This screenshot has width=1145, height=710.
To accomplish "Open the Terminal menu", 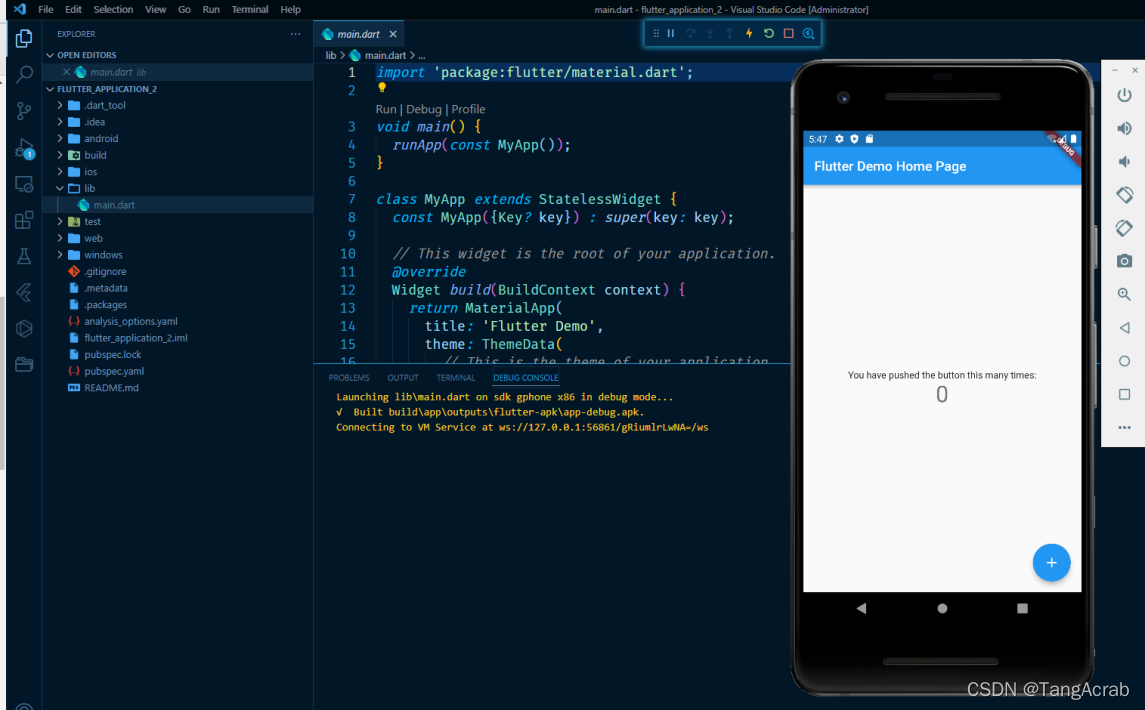I will pyautogui.click(x=250, y=9).
